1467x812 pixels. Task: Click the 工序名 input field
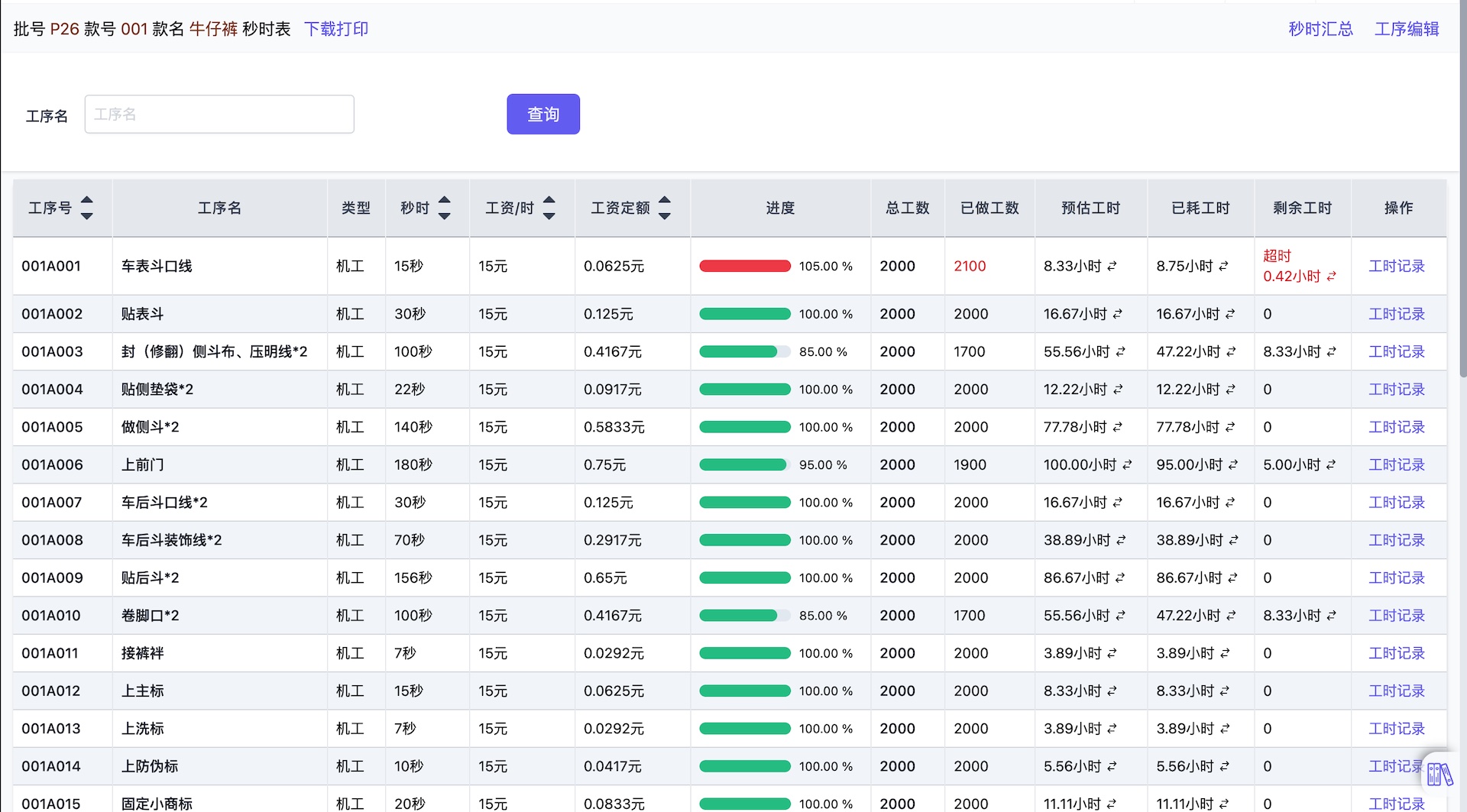pyautogui.click(x=219, y=114)
